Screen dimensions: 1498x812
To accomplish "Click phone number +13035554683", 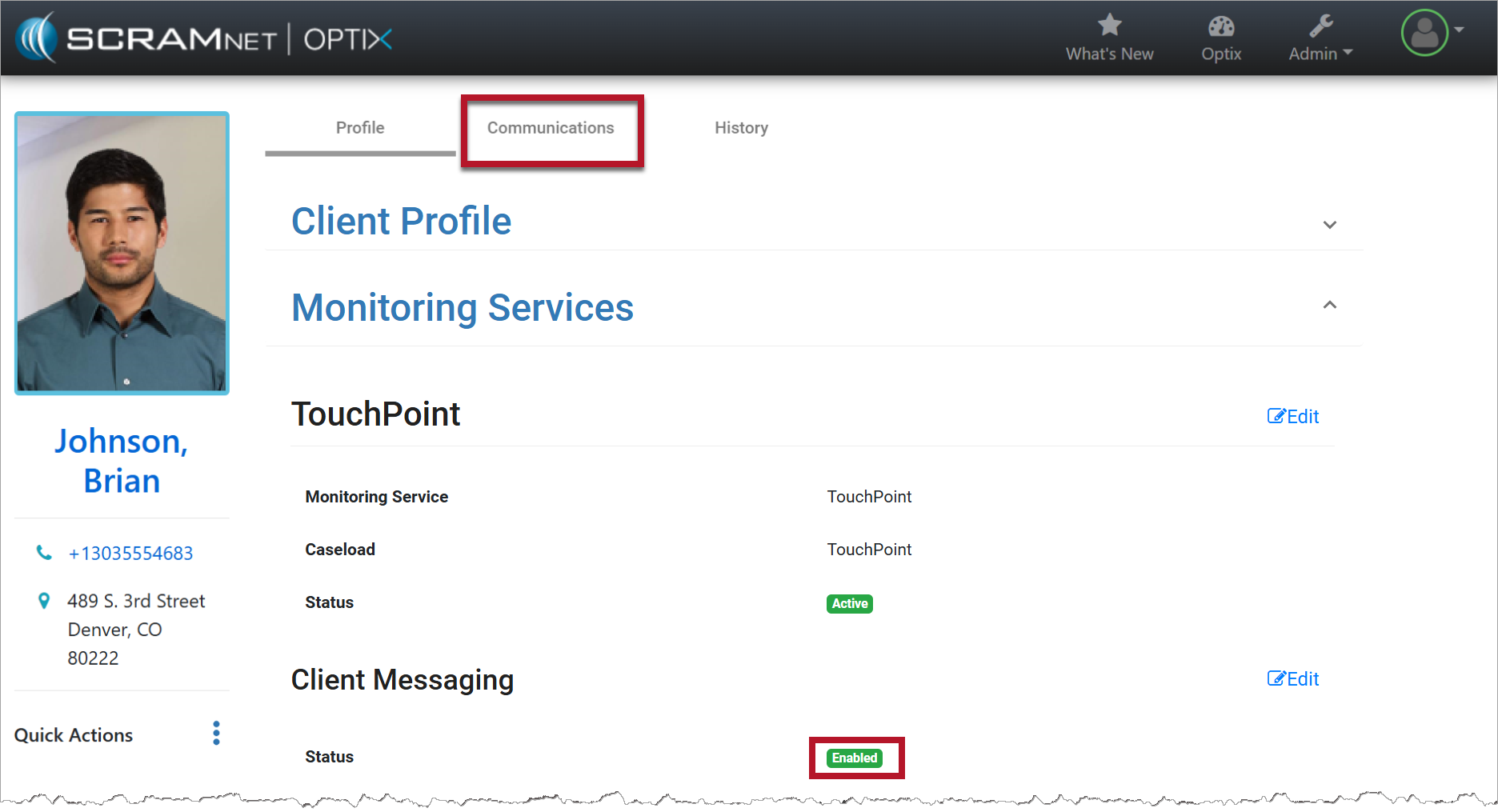I will coord(130,554).
